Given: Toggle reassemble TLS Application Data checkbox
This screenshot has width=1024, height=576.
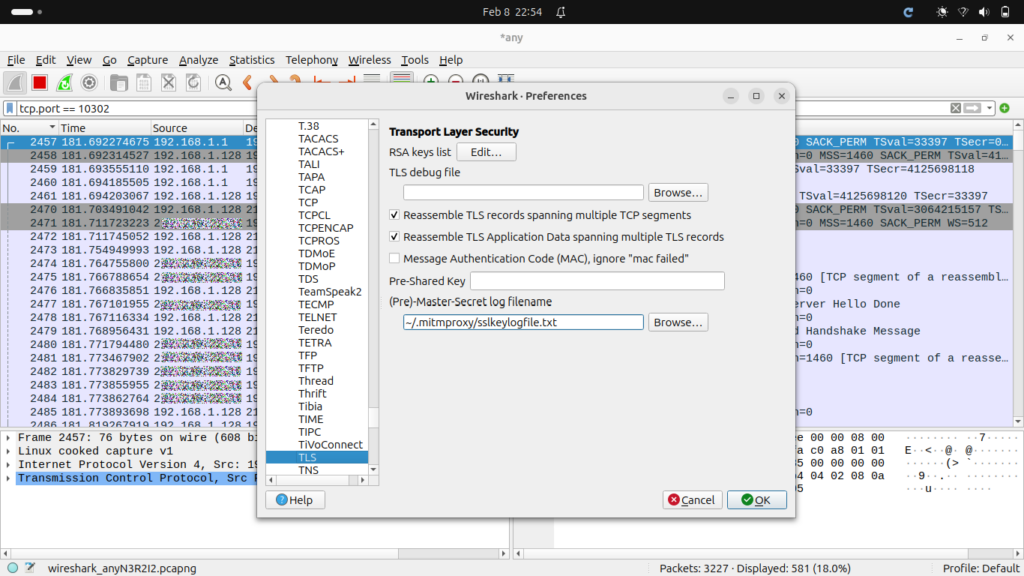Looking at the screenshot, I should click(x=394, y=236).
